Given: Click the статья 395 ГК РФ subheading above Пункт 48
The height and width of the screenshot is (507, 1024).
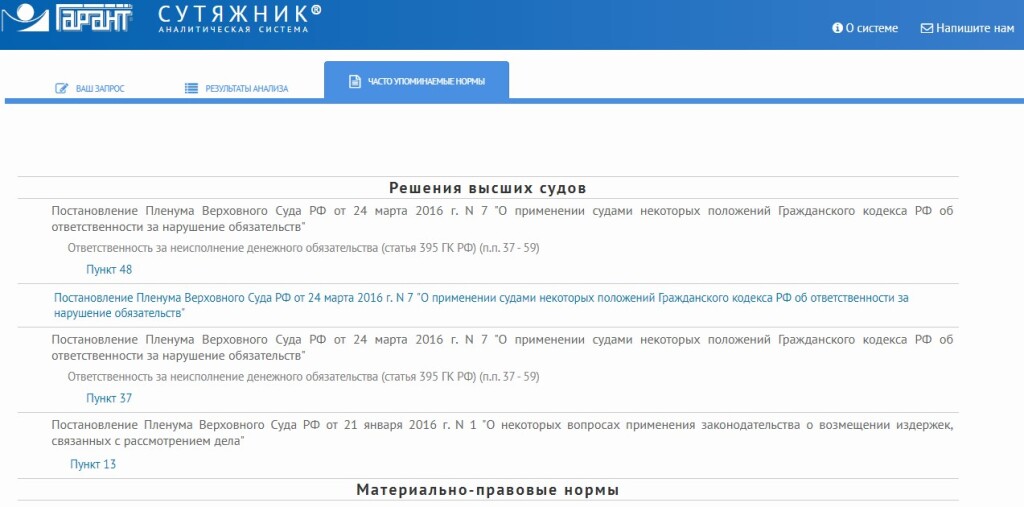Looking at the screenshot, I should coord(303,247).
